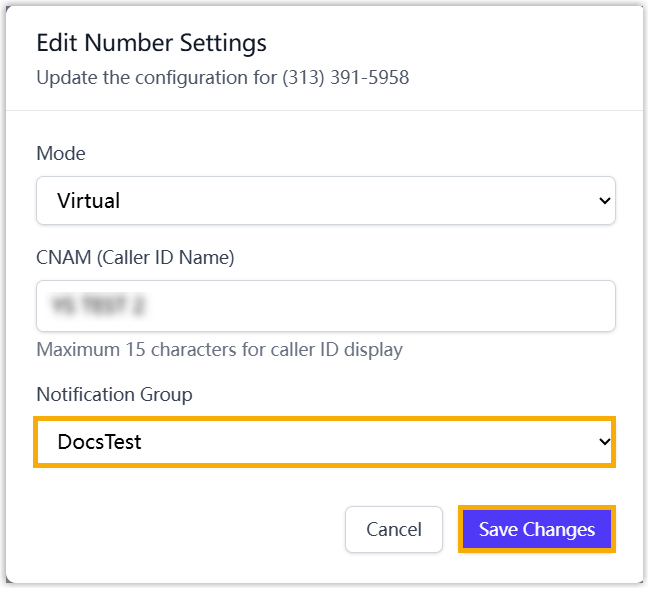Click the 'CNAM (Caller ID Name)' label
649x589 pixels.
[135, 258]
